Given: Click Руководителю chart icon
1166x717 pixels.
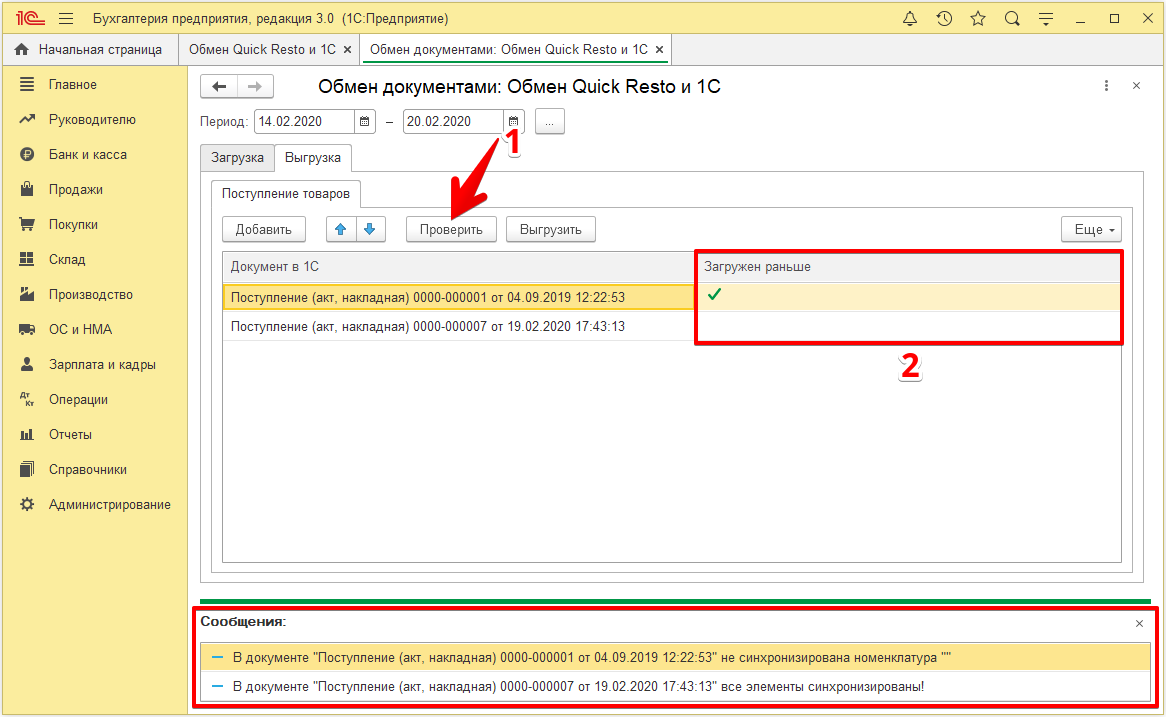Looking at the screenshot, I should 27,119.
